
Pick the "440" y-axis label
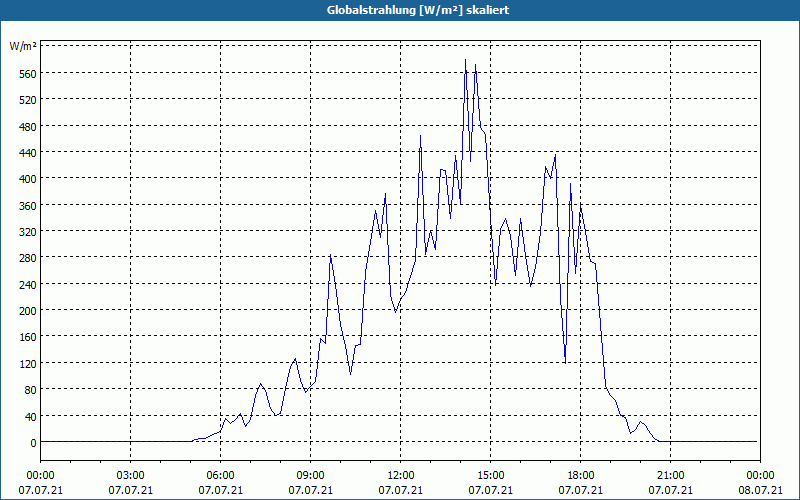point(29,153)
